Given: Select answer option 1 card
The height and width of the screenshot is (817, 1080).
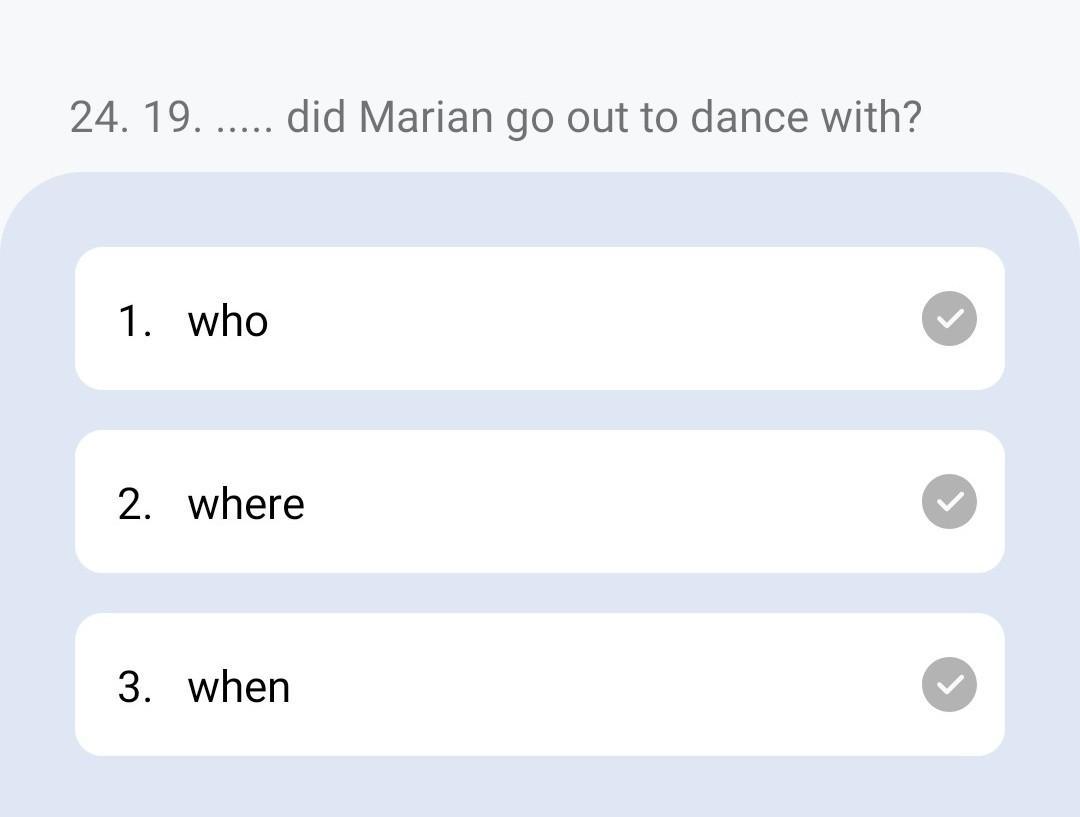Looking at the screenshot, I should coord(540,319).
